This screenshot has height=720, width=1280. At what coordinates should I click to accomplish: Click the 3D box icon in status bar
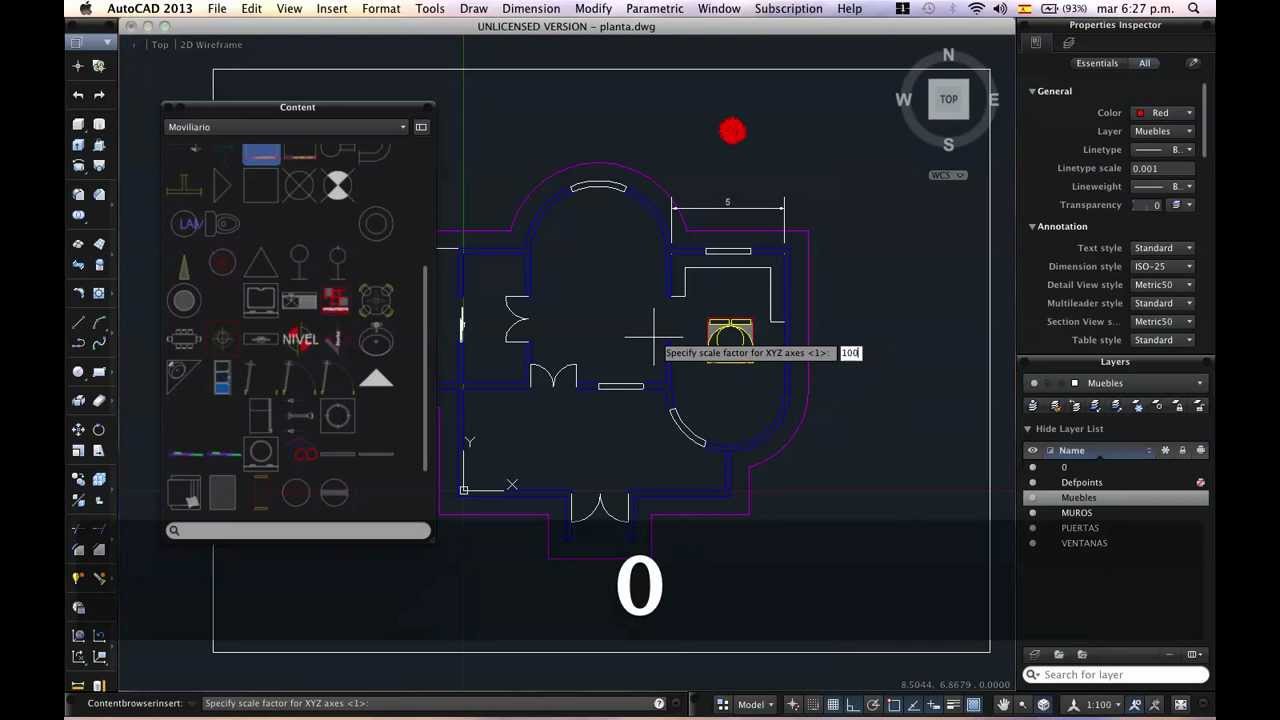[x=1044, y=704]
